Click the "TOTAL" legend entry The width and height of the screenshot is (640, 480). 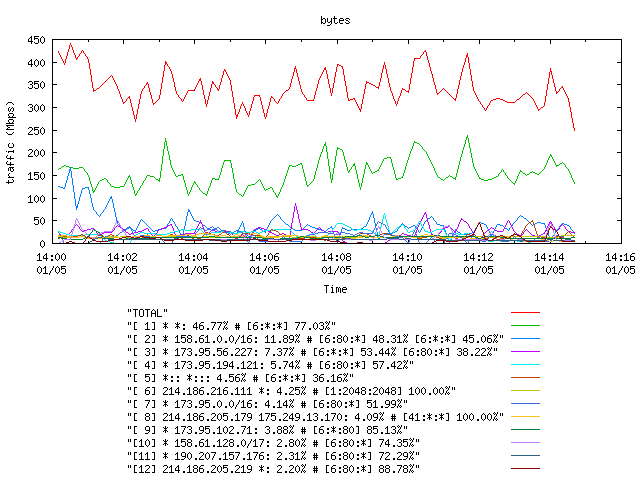coord(147,313)
